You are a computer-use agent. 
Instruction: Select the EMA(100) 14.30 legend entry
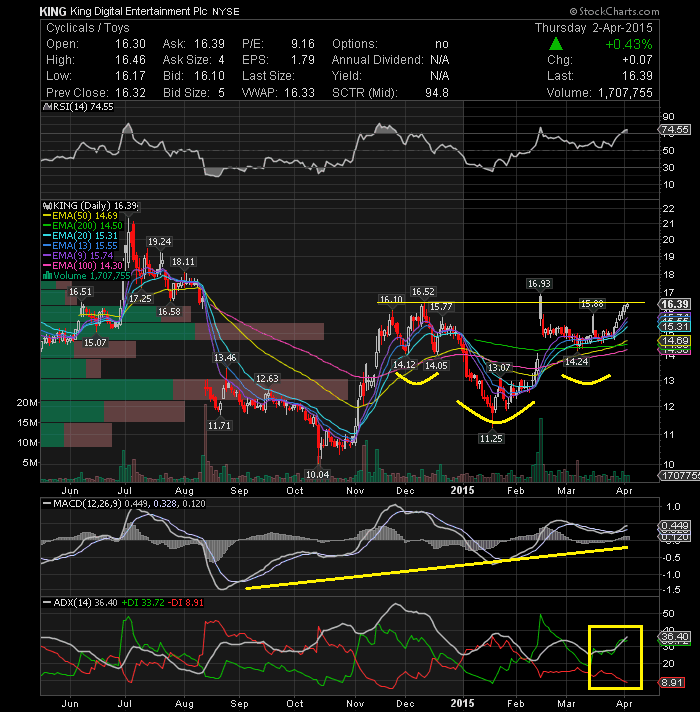87,266
